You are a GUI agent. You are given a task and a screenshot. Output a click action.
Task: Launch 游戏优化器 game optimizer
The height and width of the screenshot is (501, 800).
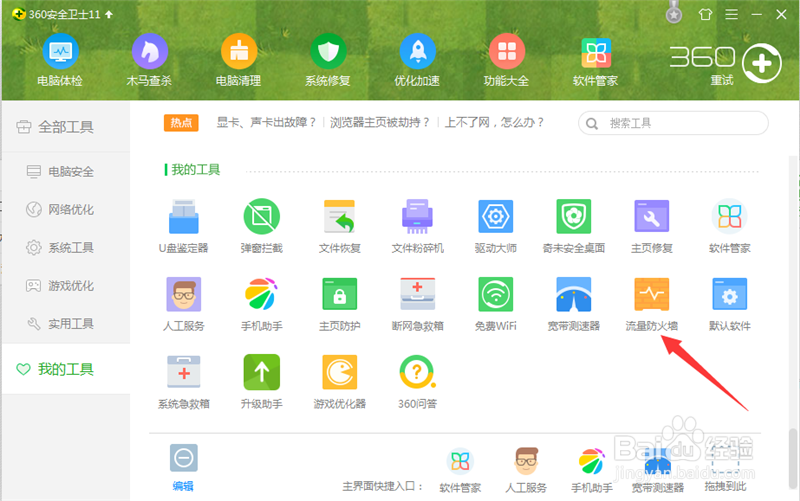point(340,382)
